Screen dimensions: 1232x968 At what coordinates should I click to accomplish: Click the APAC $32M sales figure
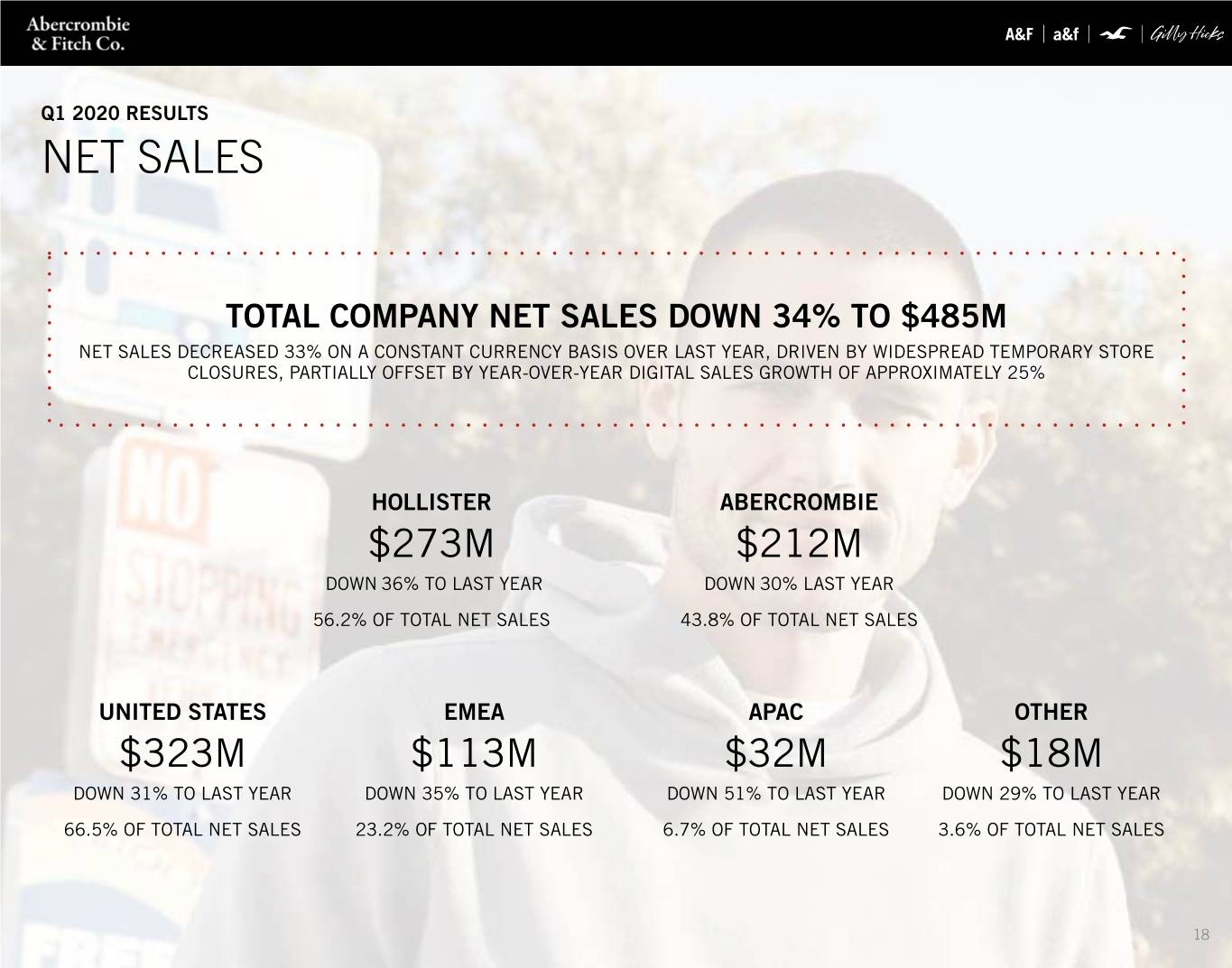click(x=775, y=753)
